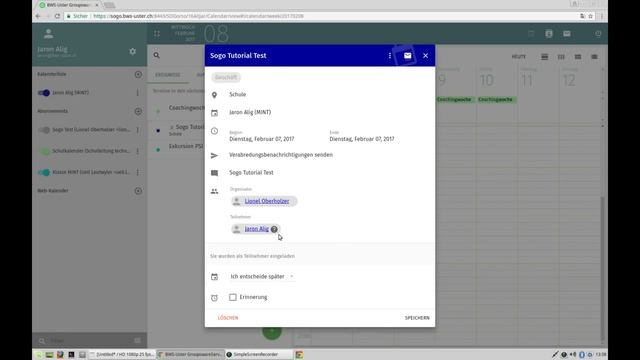Add a calendar with the Kalenderliste plus icon
This screenshot has width=640, height=360.
coord(138,74)
